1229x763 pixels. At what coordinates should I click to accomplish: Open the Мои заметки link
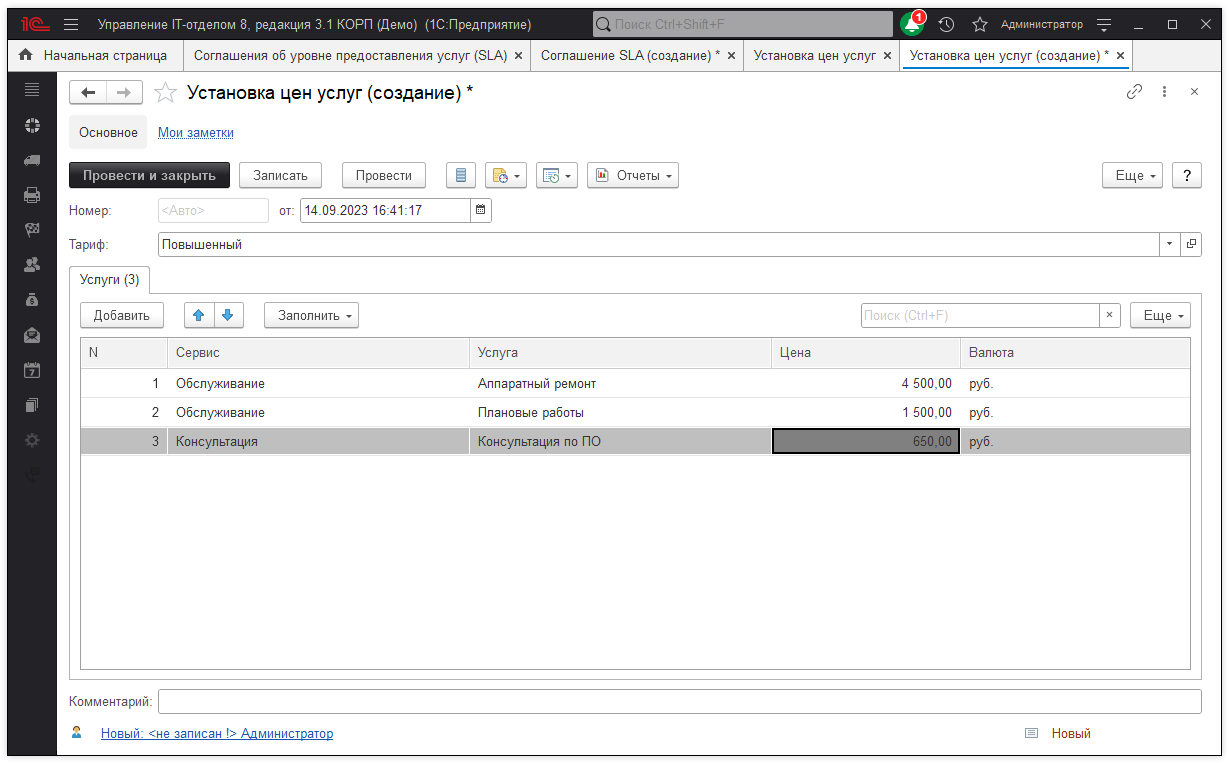196,132
